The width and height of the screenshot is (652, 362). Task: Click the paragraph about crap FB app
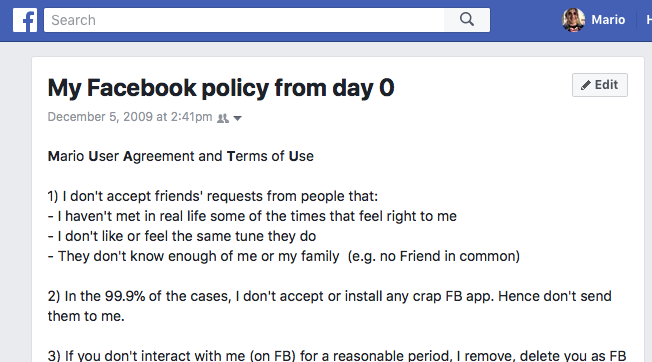[329, 306]
